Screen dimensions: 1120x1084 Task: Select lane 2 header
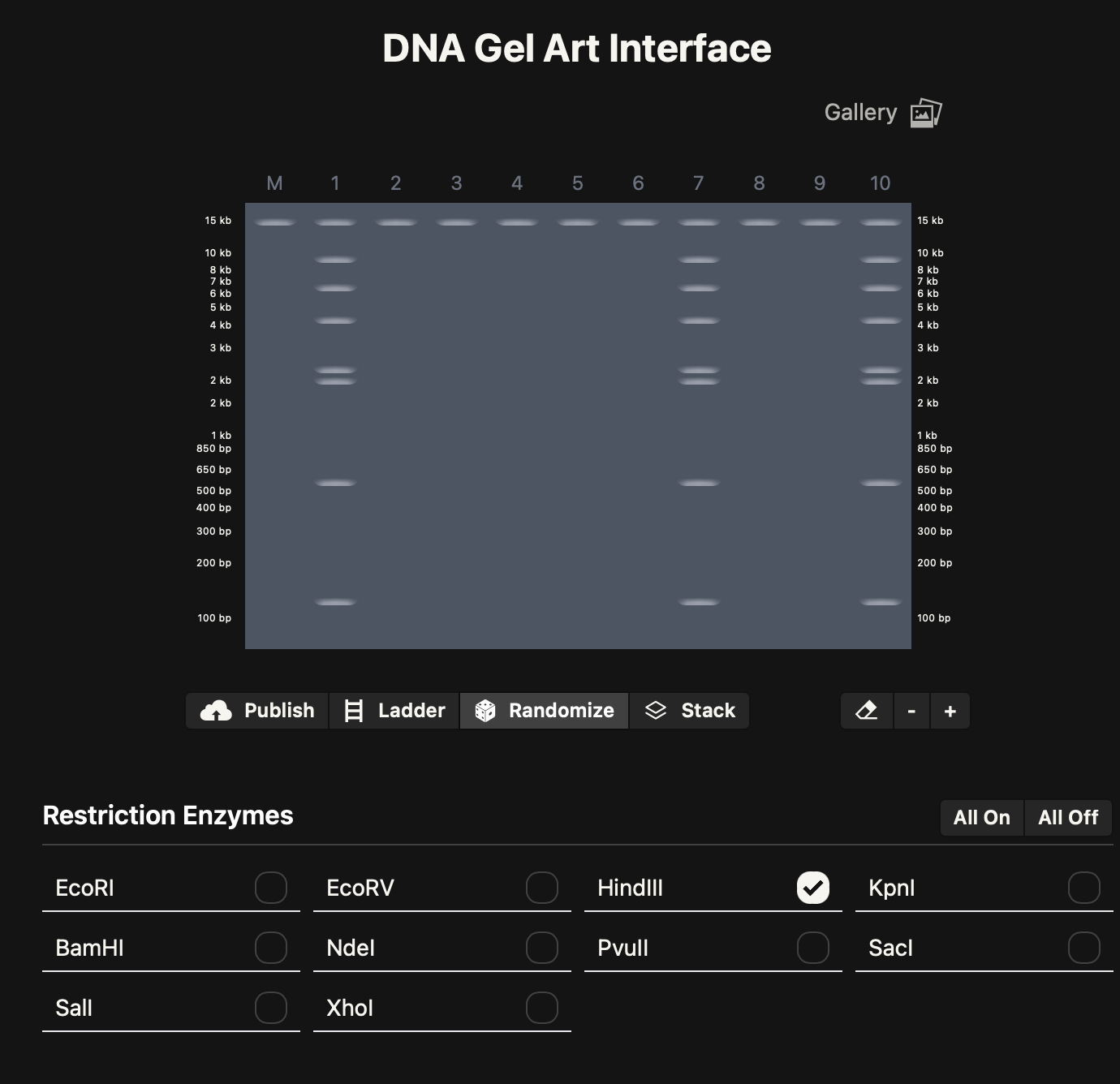pyautogui.click(x=396, y=183)
